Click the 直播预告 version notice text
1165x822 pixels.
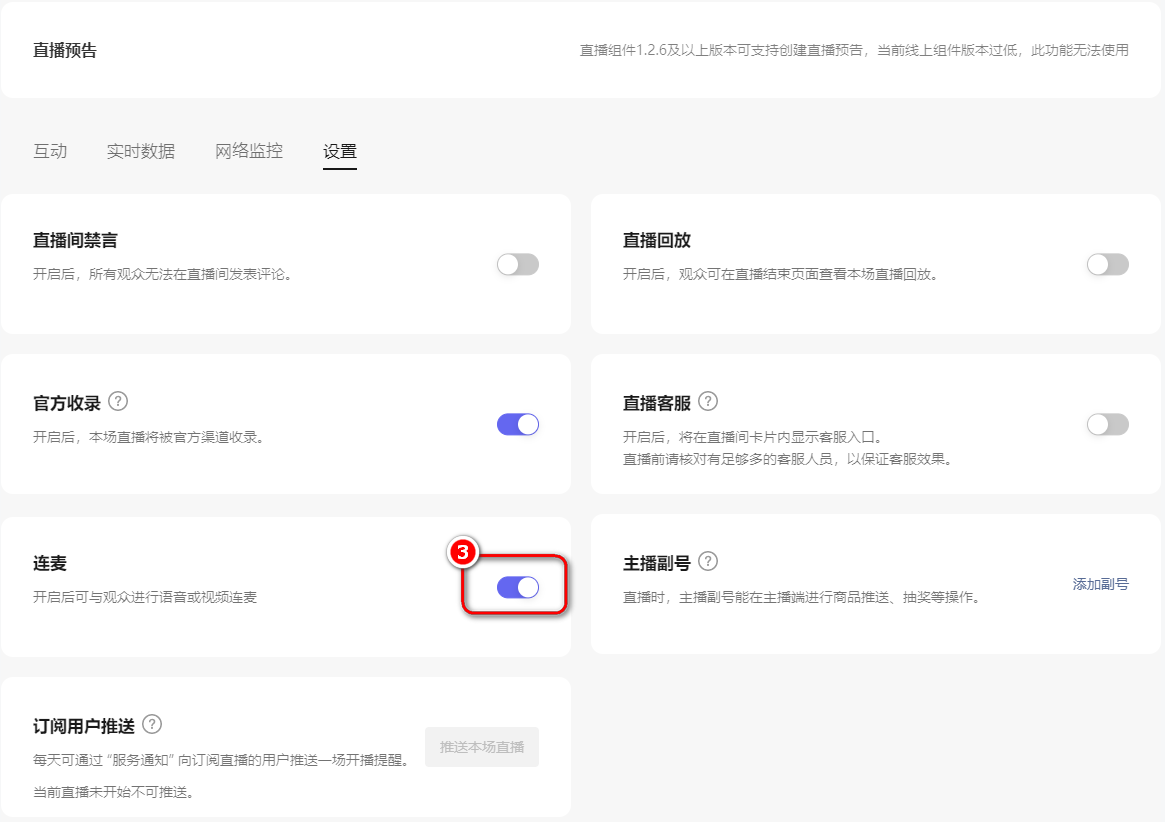854,50
